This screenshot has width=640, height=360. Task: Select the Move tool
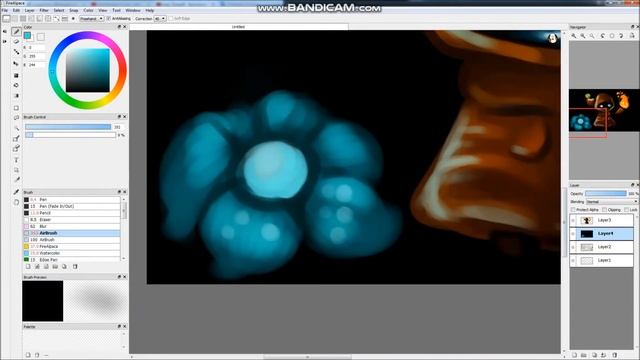click(x=16, y=64)
